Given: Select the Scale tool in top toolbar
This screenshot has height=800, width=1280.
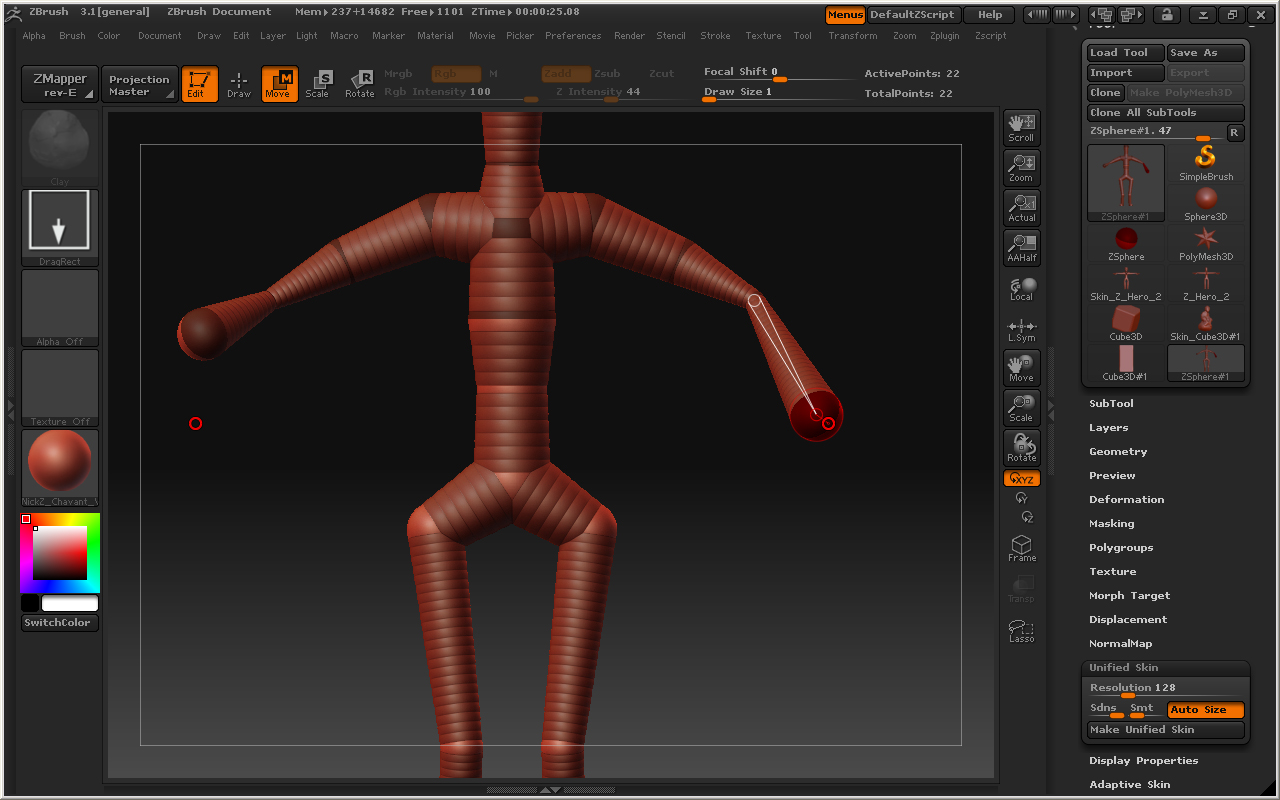Looking at the screenshot, I should pos(317,84).
